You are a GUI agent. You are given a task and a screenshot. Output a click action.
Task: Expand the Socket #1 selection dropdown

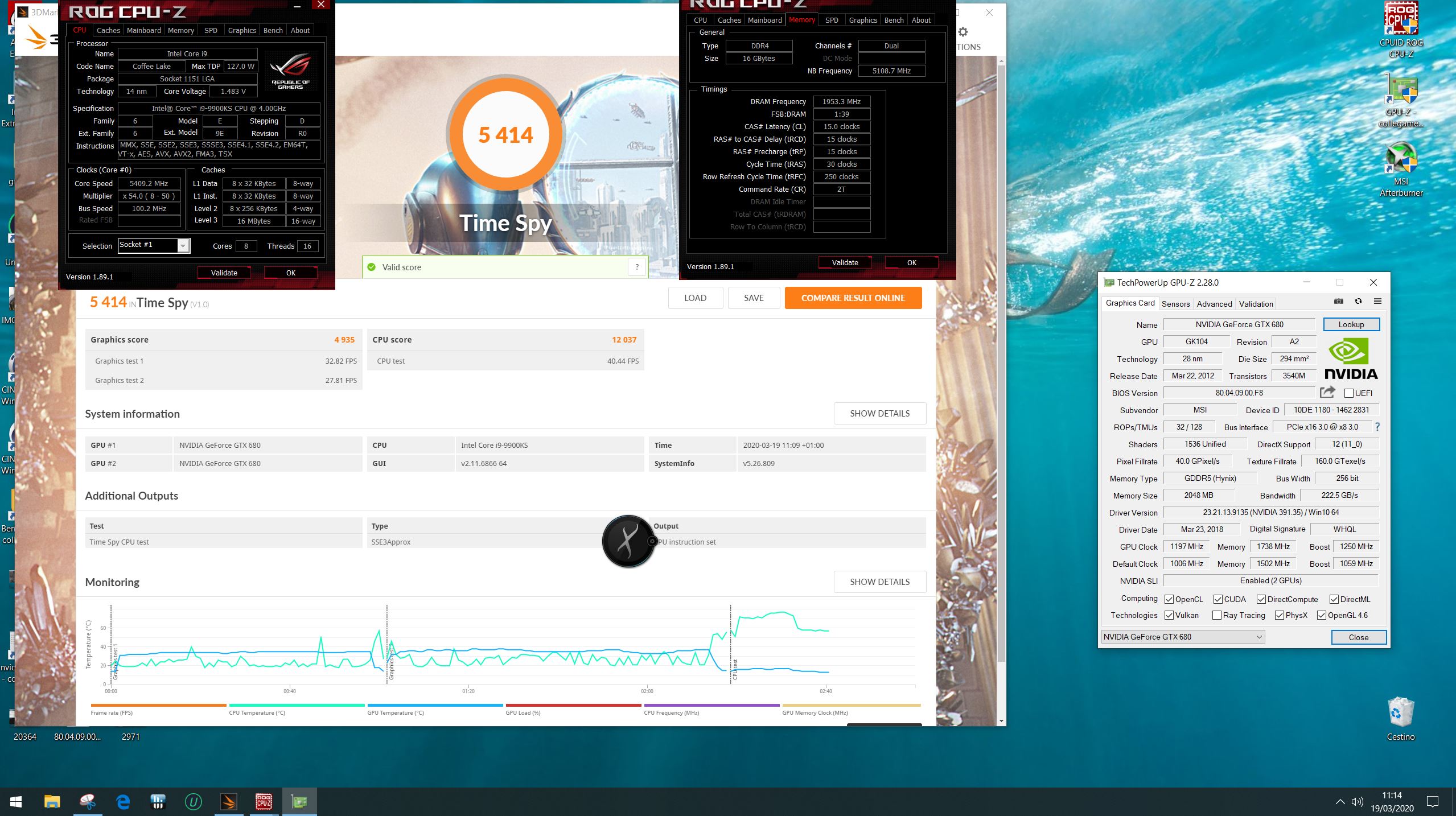coord(183,245)
